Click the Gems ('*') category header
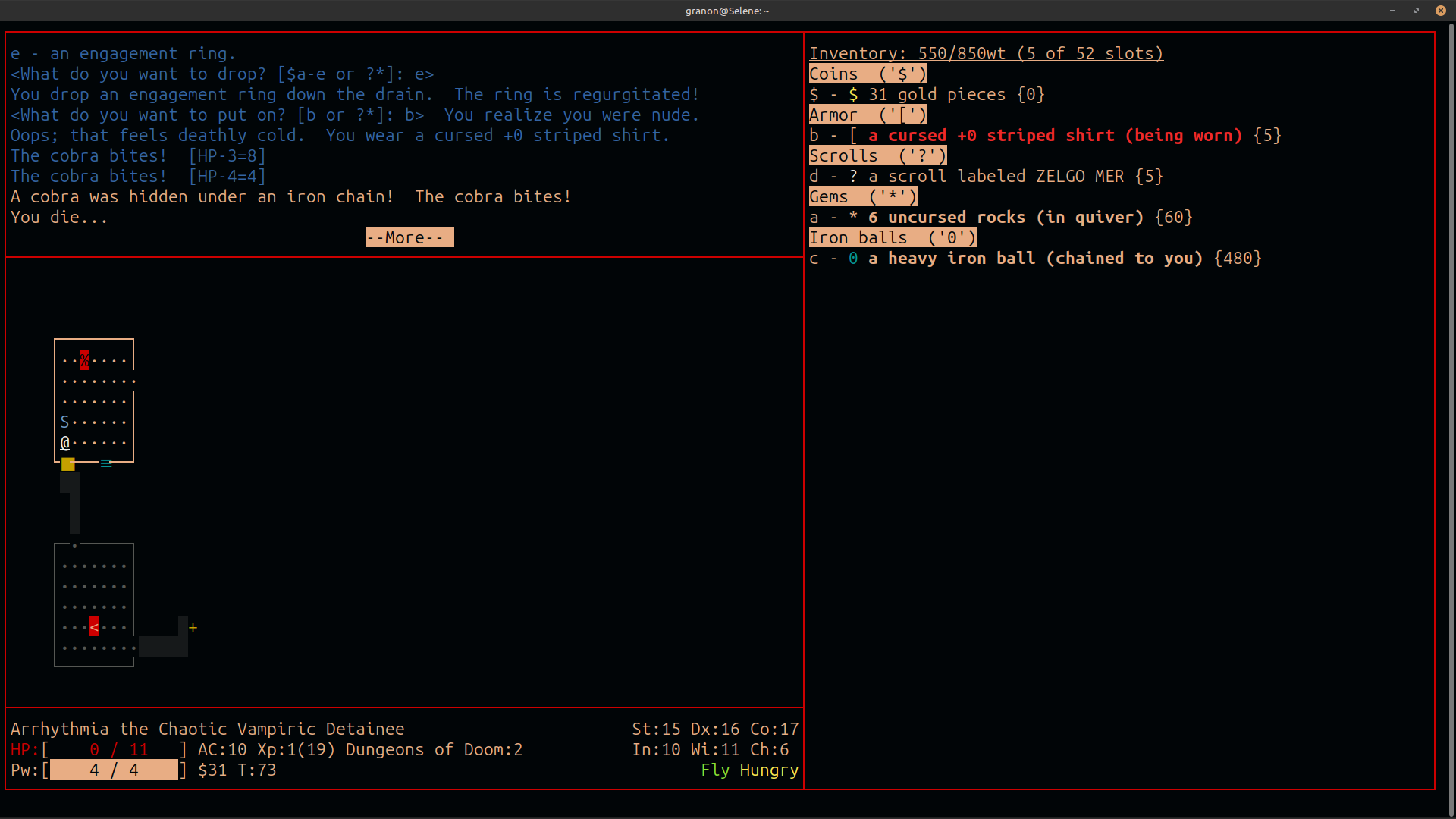 coord(863,196)
